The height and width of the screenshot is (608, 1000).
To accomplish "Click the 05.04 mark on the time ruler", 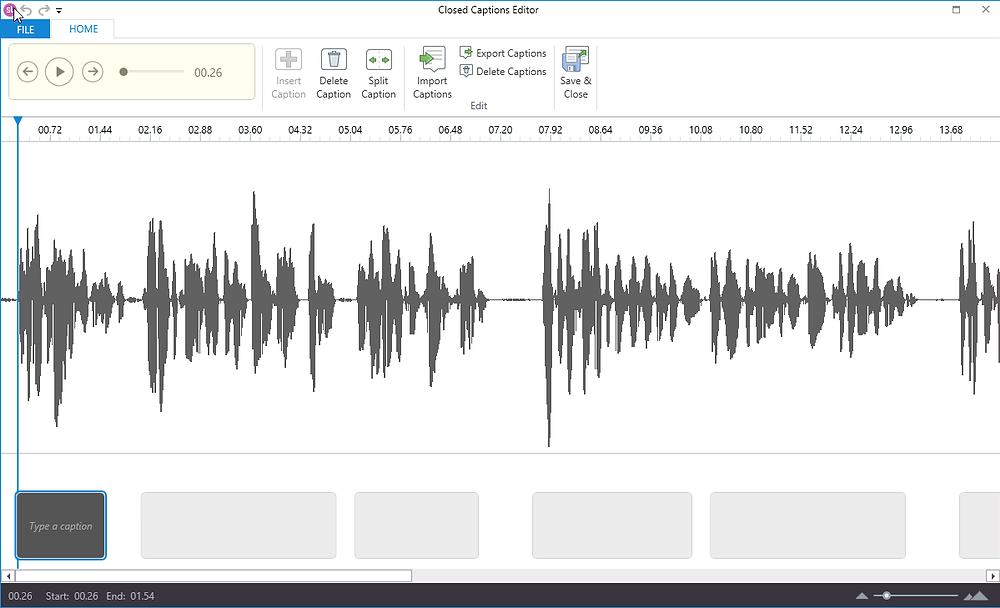I will click(x=350, y=130).
